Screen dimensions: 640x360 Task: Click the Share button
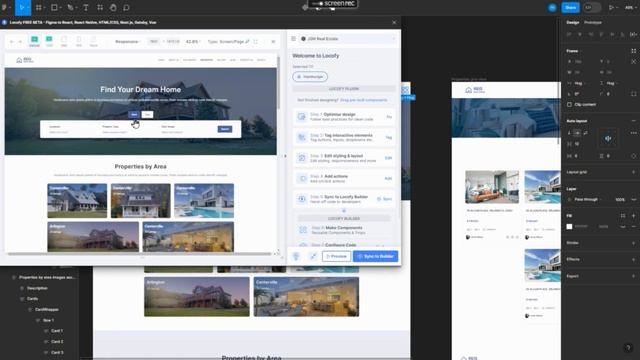point(570,7)
